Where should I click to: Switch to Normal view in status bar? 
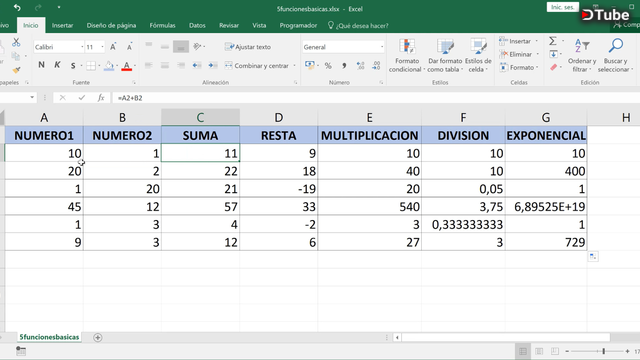(522, 351)
